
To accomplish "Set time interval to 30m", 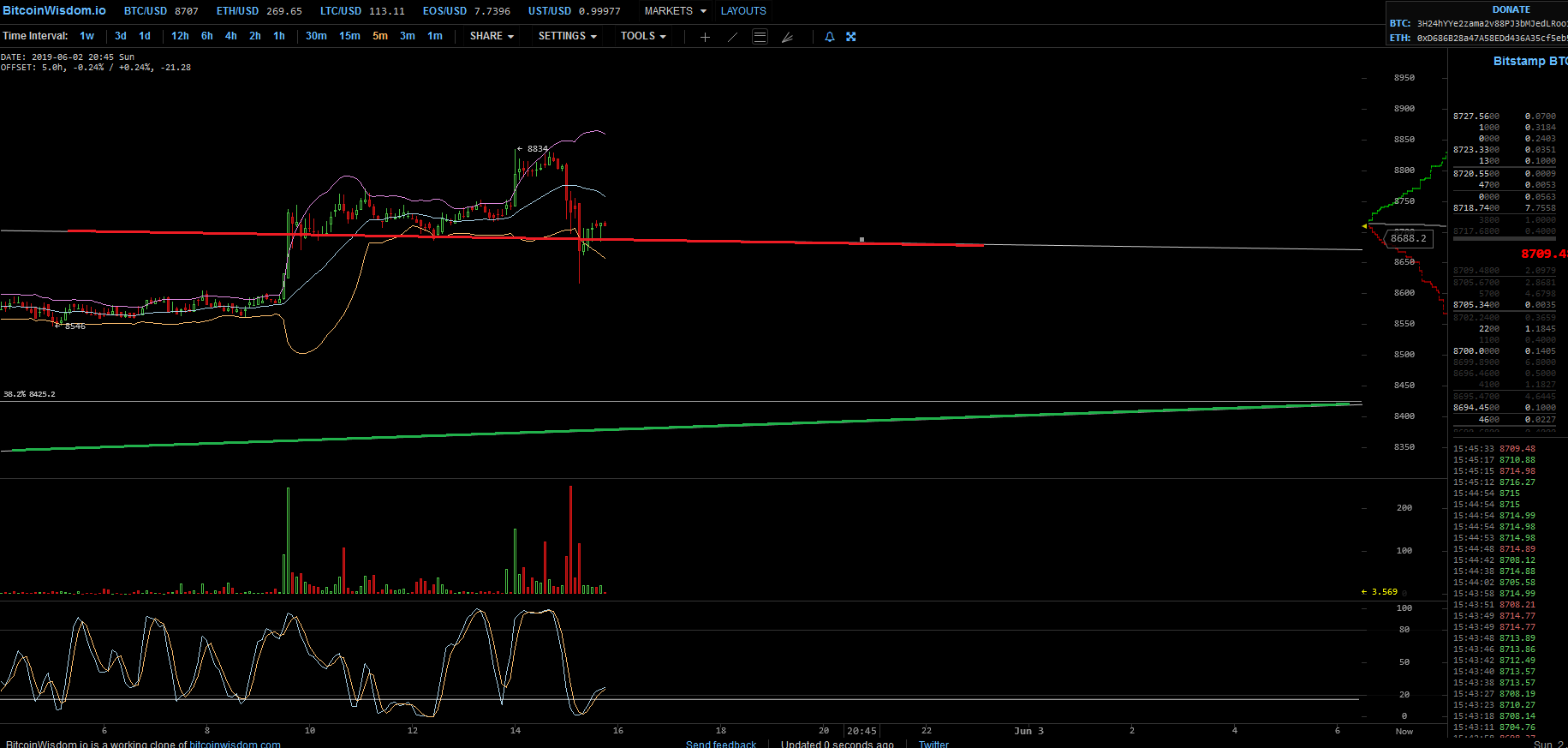I will click(316, 36).
